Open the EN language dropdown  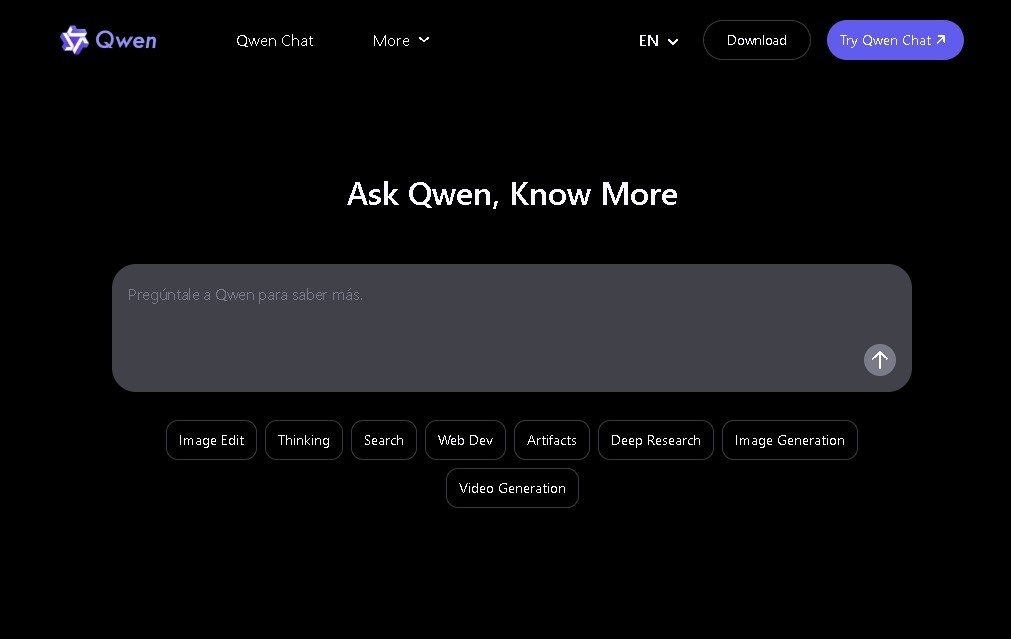[658, 41]
